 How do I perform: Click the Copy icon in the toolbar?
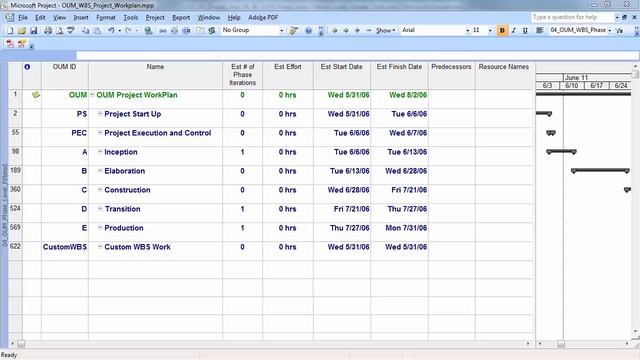click(85, 30)
